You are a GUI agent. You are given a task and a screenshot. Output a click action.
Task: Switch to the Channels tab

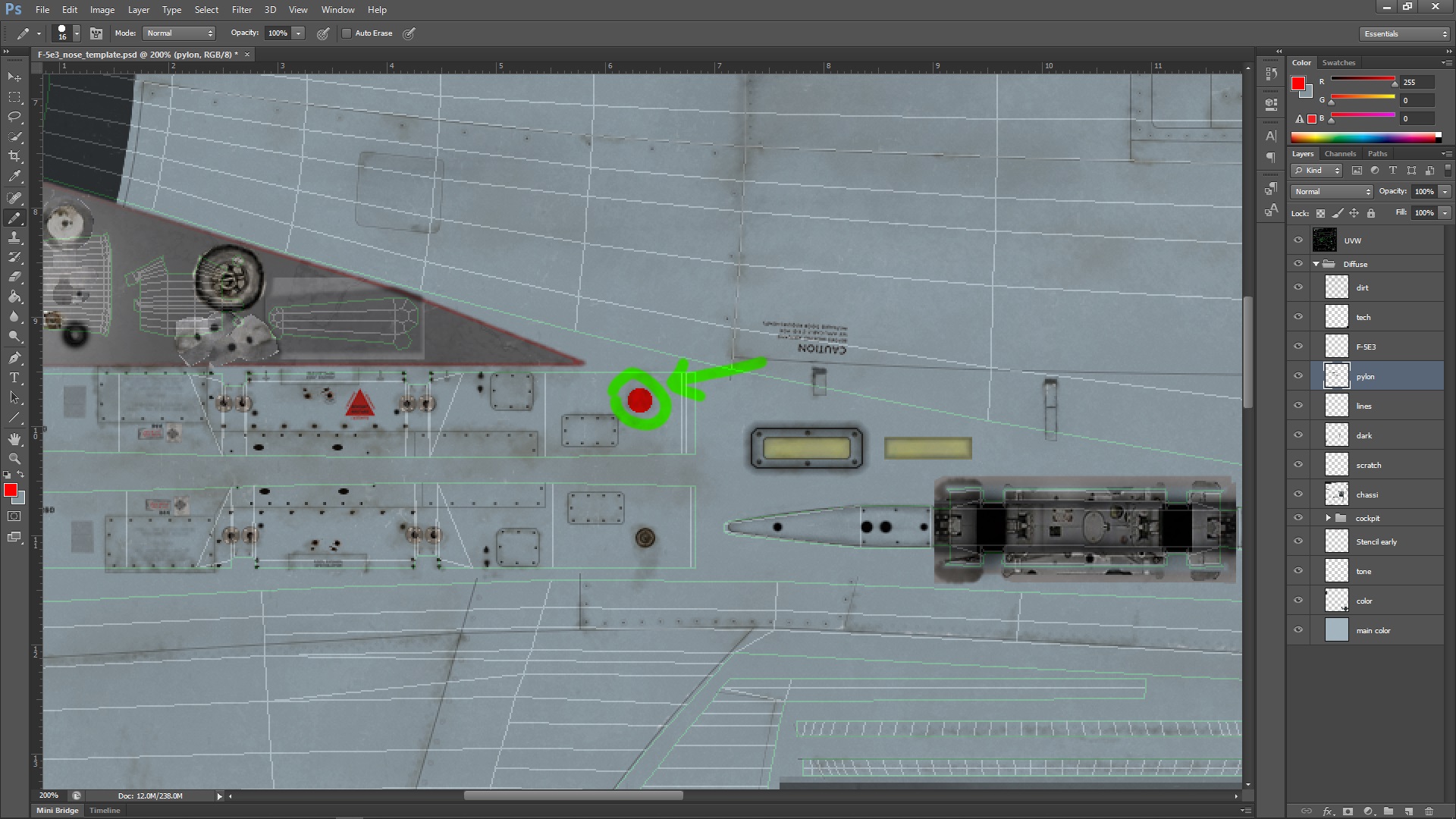[1340, 153]
